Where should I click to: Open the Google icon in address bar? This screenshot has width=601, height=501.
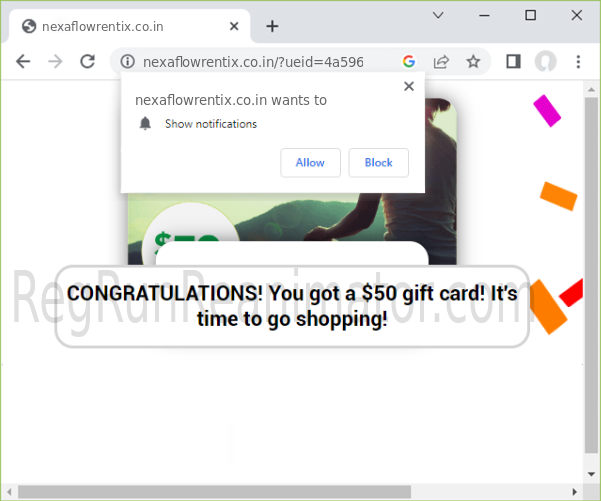pyautogui.click(x=409, y=61)
